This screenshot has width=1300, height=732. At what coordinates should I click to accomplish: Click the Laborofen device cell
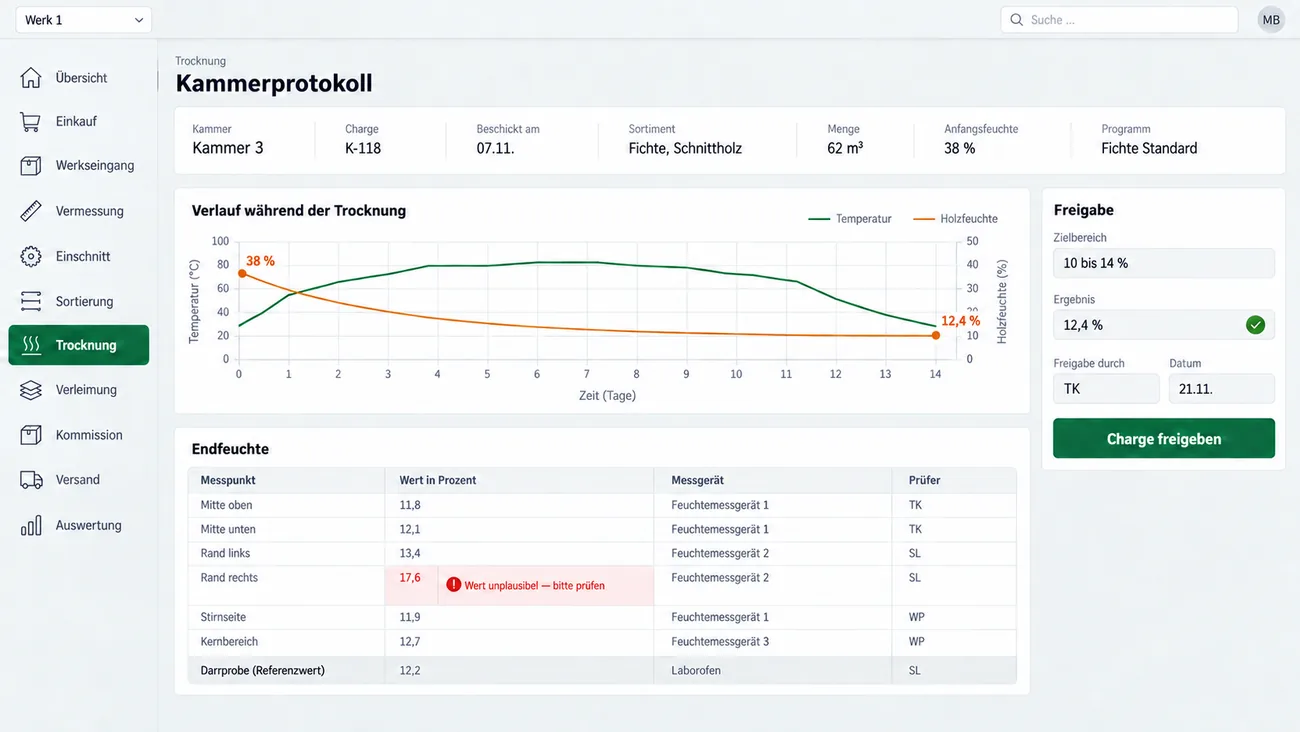696,670
